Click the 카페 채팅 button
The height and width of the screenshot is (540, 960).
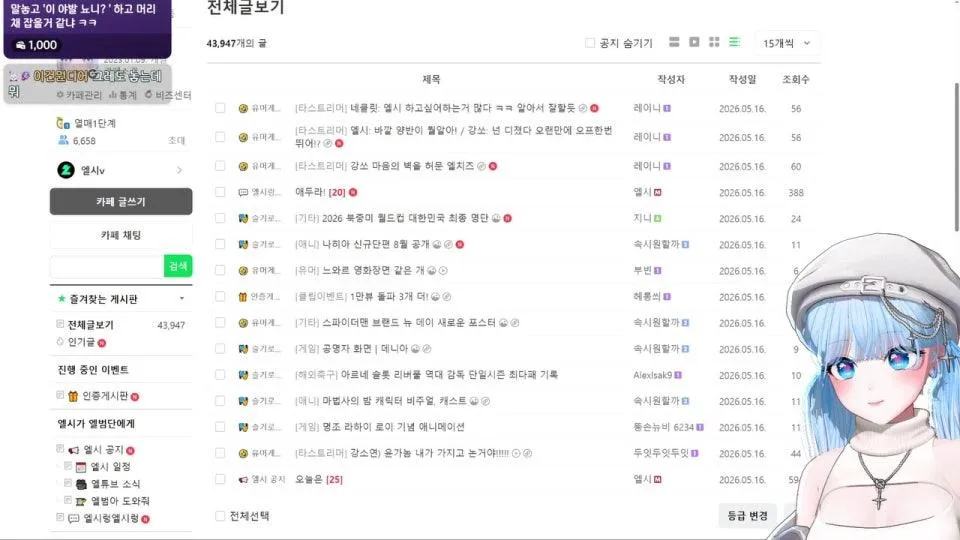[121, 235]
